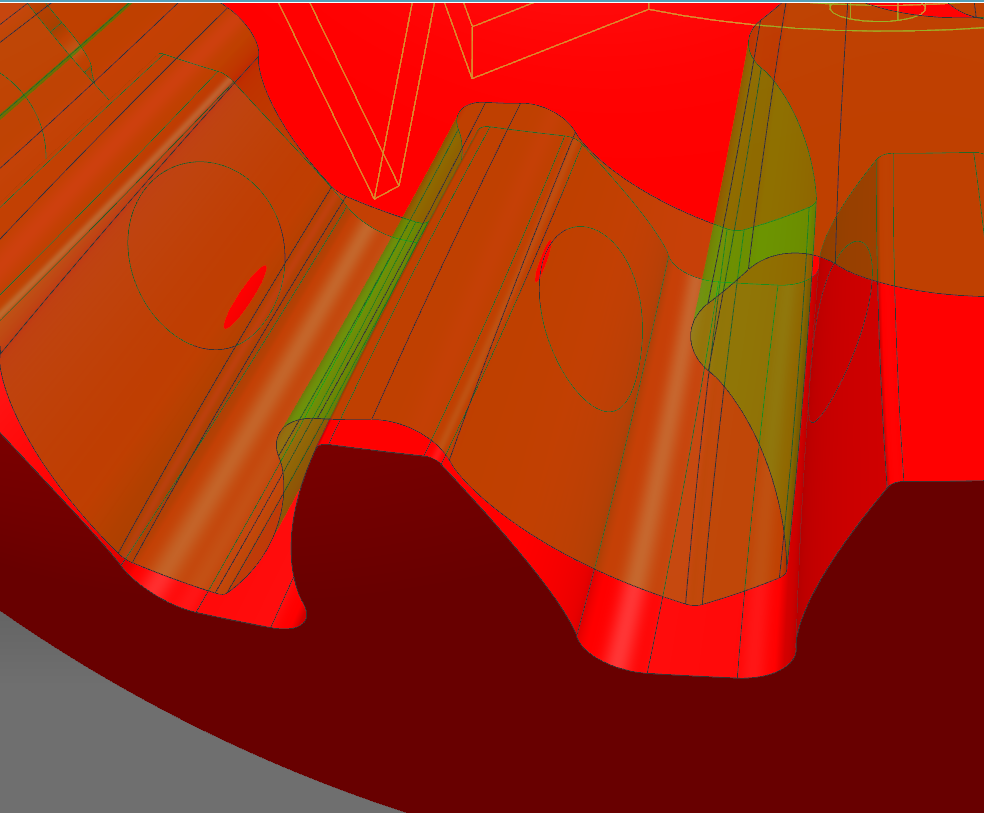Select the ellipse outline on the middle tooth

click(591, 319)
